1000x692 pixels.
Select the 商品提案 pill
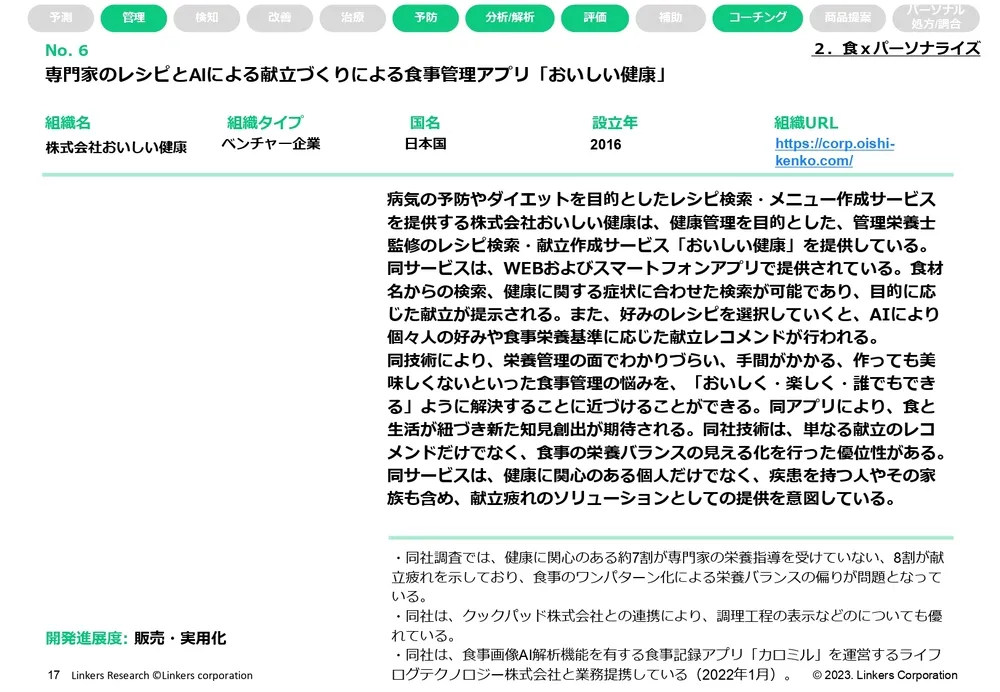pyautogui.click(x=847, y=17)
